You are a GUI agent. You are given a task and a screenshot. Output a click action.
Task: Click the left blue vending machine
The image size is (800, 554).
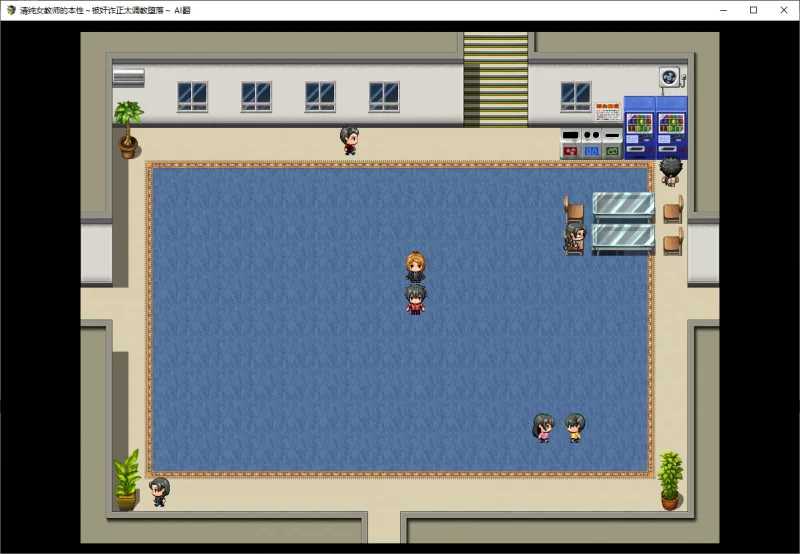(x=639, y=127)
